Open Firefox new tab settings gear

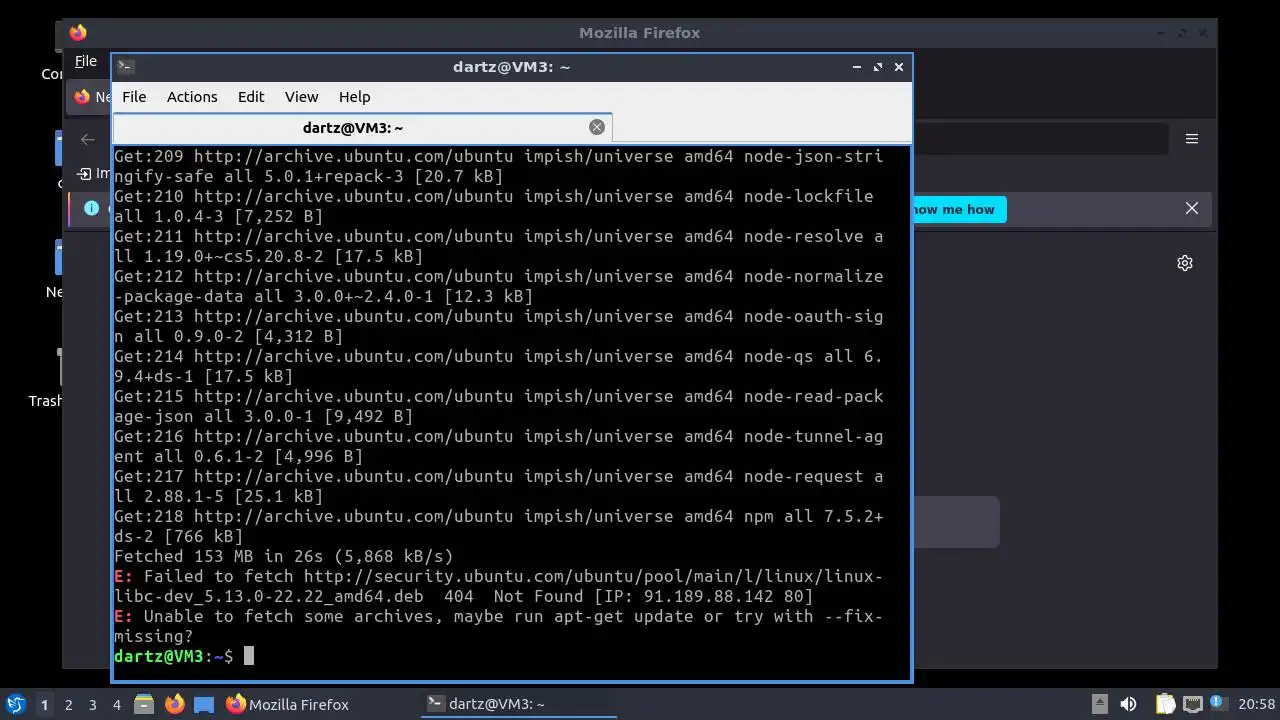pos(1185,263)
